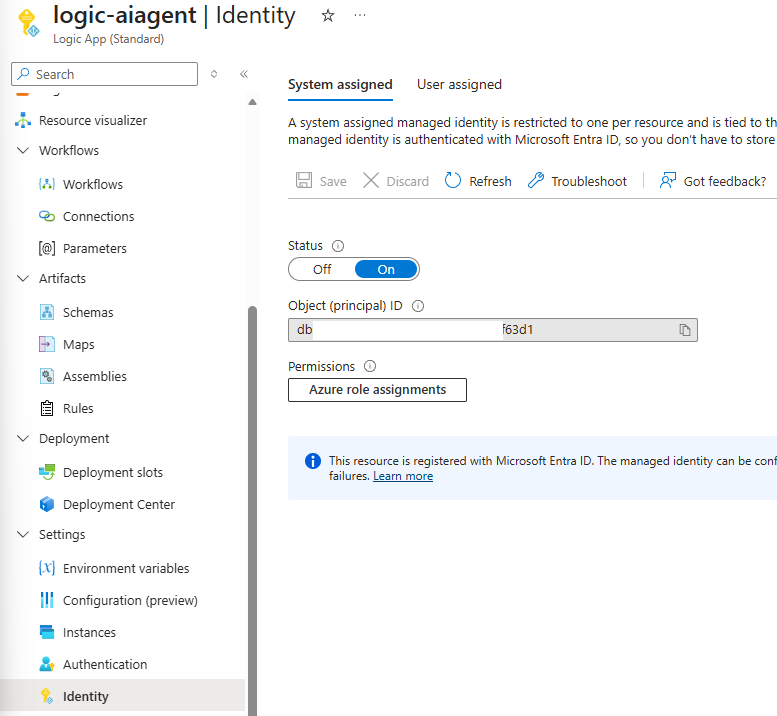Screen dimensions: 777x716
Task: Collapse the Workflows section
Action: [23, 151]
